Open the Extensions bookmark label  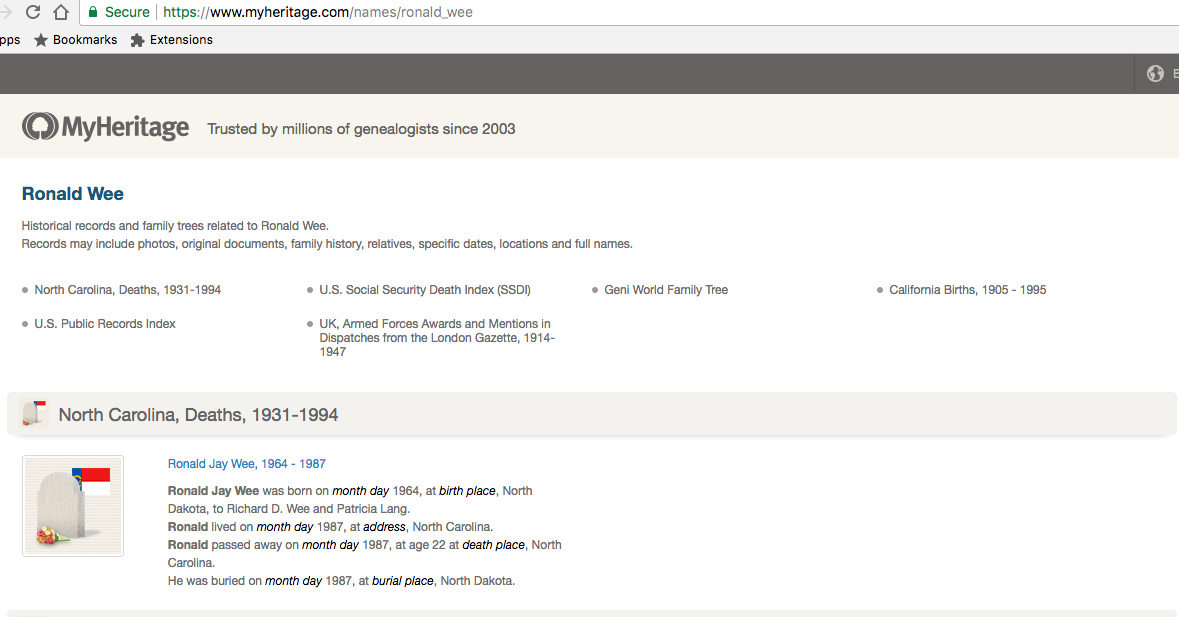181,40
